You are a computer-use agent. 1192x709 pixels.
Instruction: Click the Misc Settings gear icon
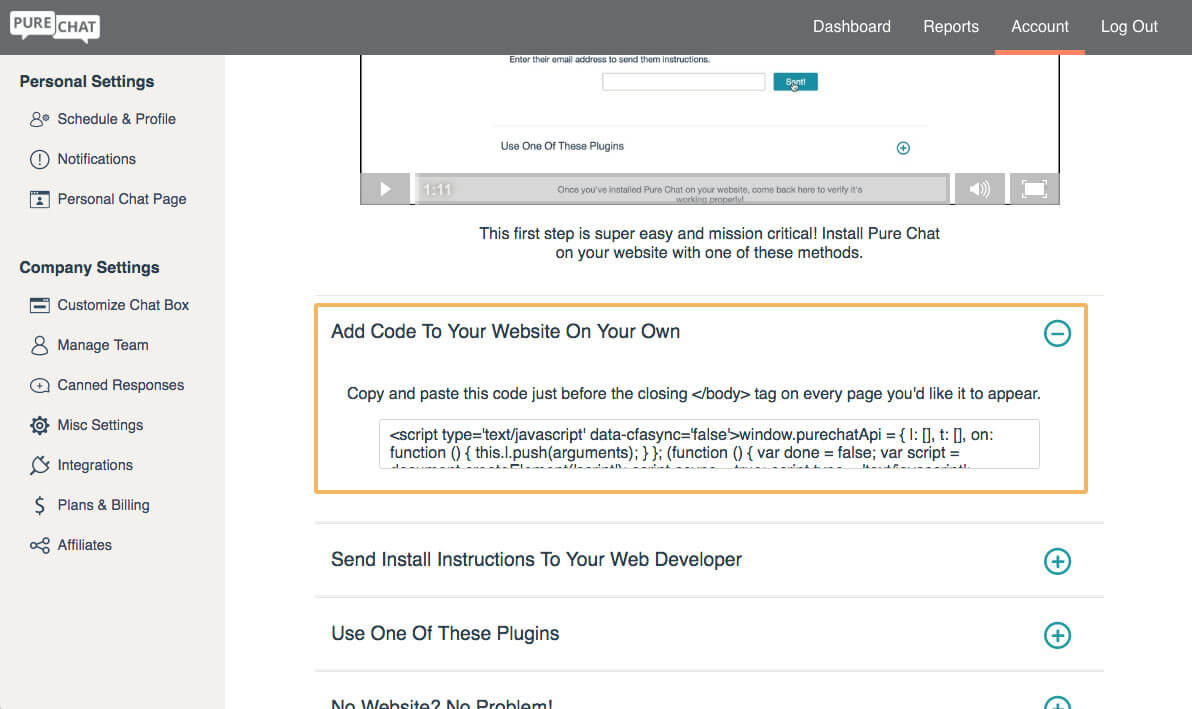(x=40, y=426)
